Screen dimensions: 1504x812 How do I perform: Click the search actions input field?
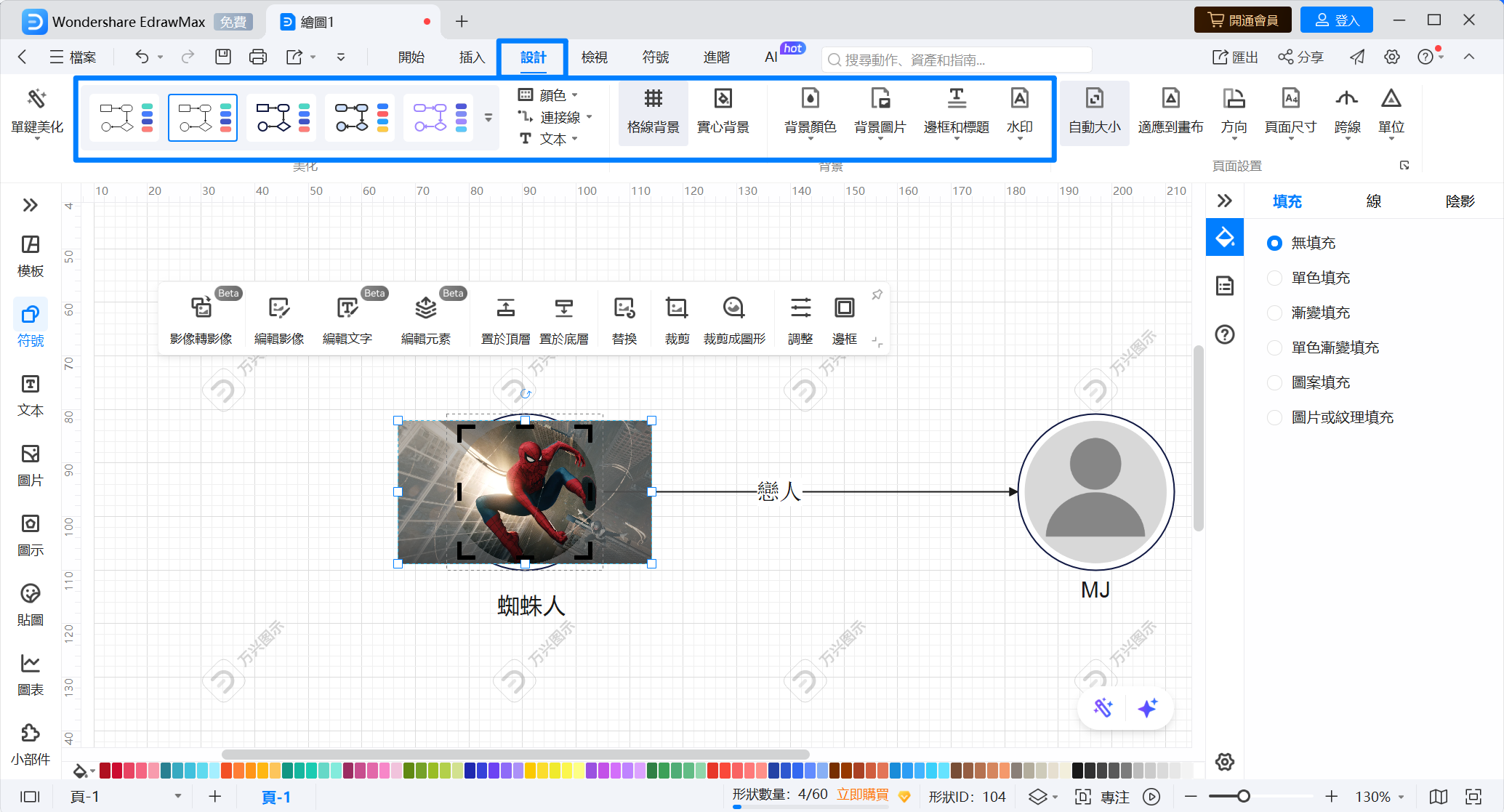pos(956,60)
